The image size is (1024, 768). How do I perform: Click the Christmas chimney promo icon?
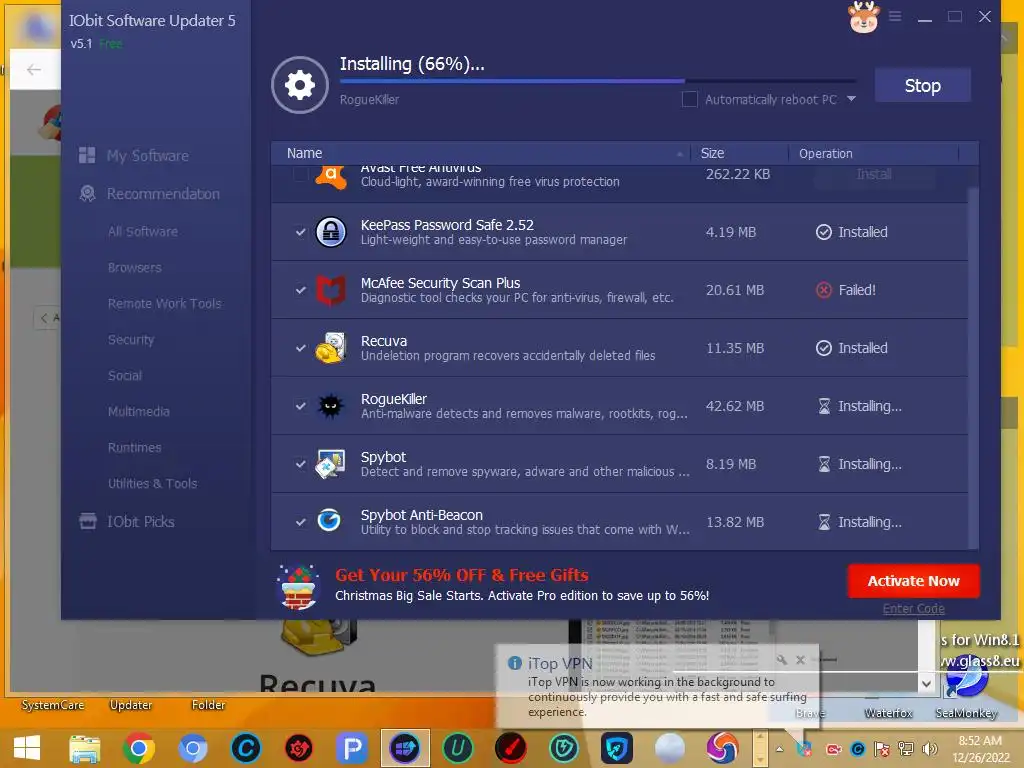click(x=298, y=586)
